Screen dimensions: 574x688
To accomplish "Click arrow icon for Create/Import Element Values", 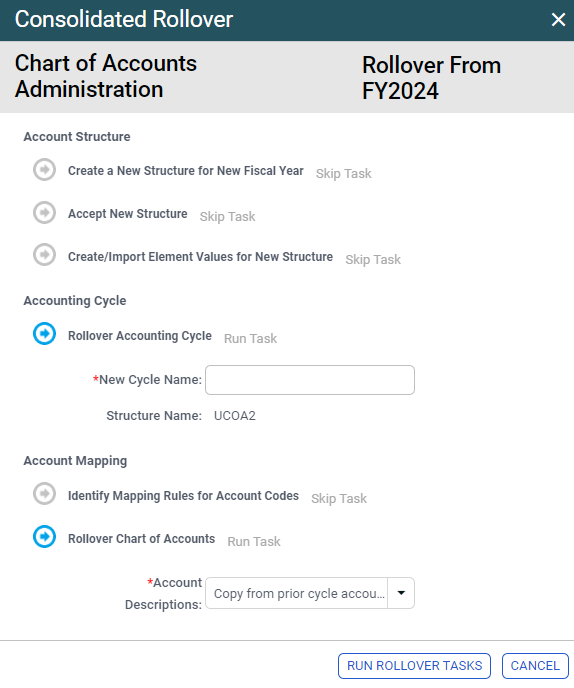I will [x=44, y=255].
